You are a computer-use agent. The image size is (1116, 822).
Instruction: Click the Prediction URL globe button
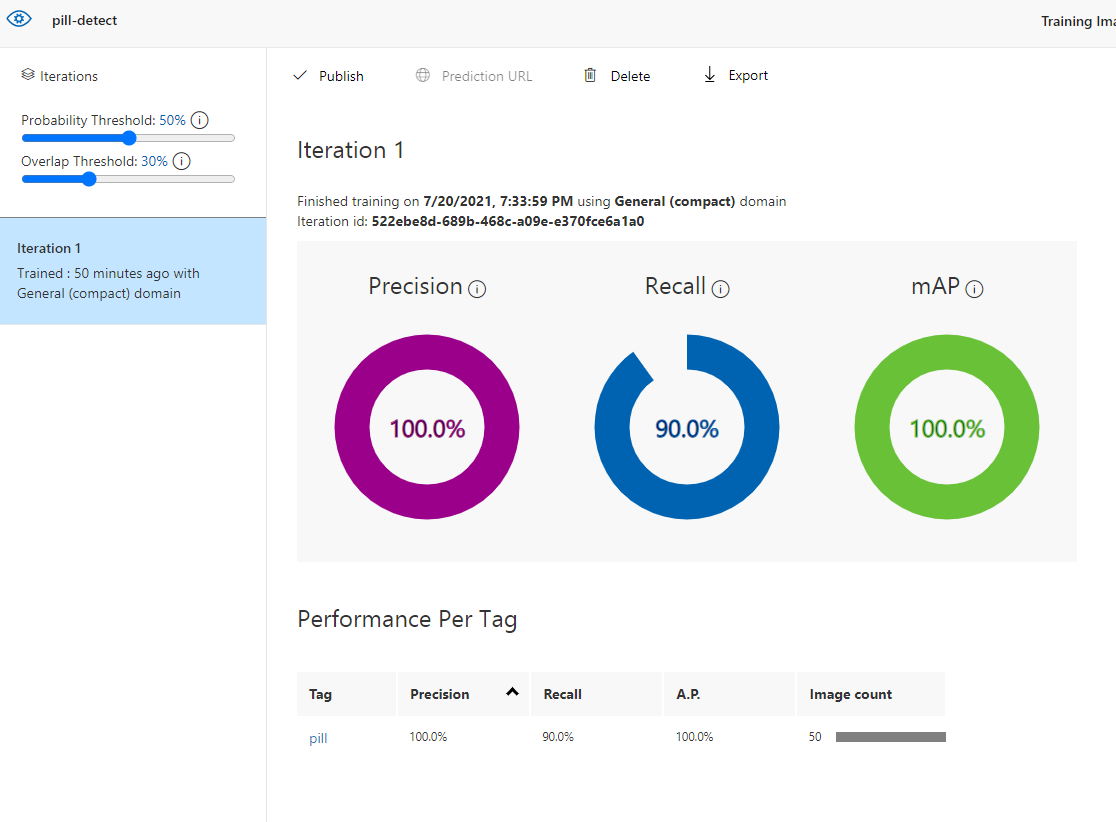(x=473, y=75)
